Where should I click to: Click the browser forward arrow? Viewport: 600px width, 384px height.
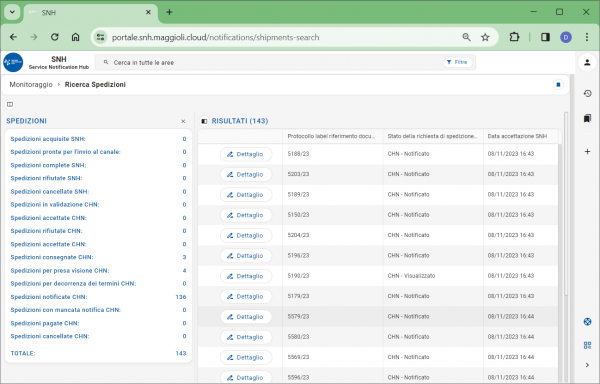(x=34, y=37)
